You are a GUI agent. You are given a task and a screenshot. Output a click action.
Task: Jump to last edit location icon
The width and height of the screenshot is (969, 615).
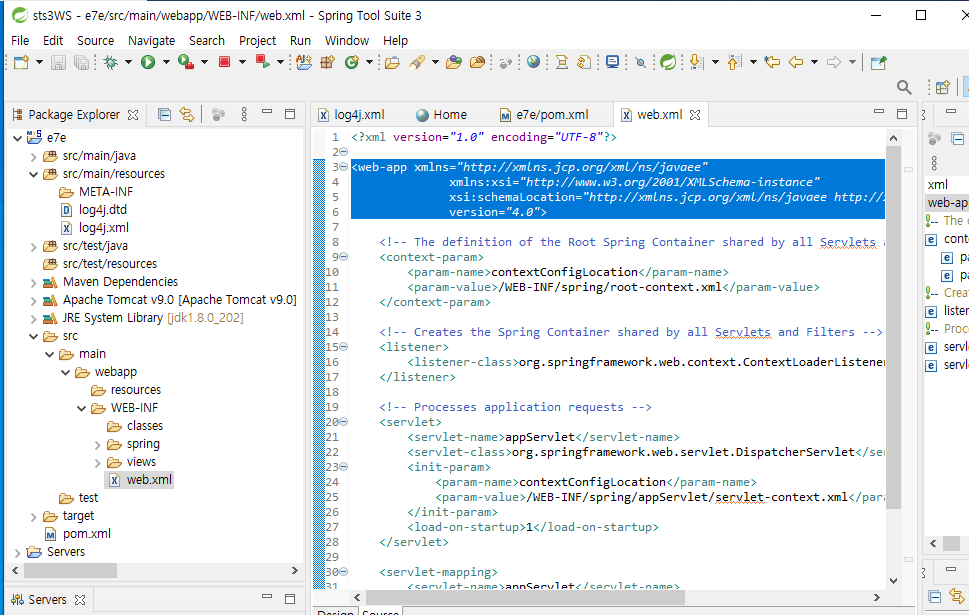(772, 62)
